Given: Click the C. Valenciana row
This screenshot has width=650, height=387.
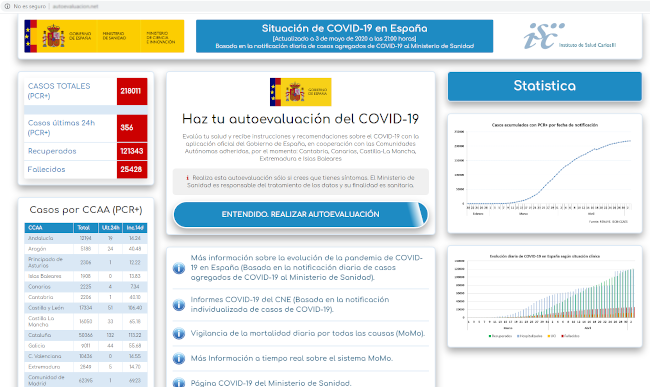Looking at the screenshot, I should [x=86, y=356].
